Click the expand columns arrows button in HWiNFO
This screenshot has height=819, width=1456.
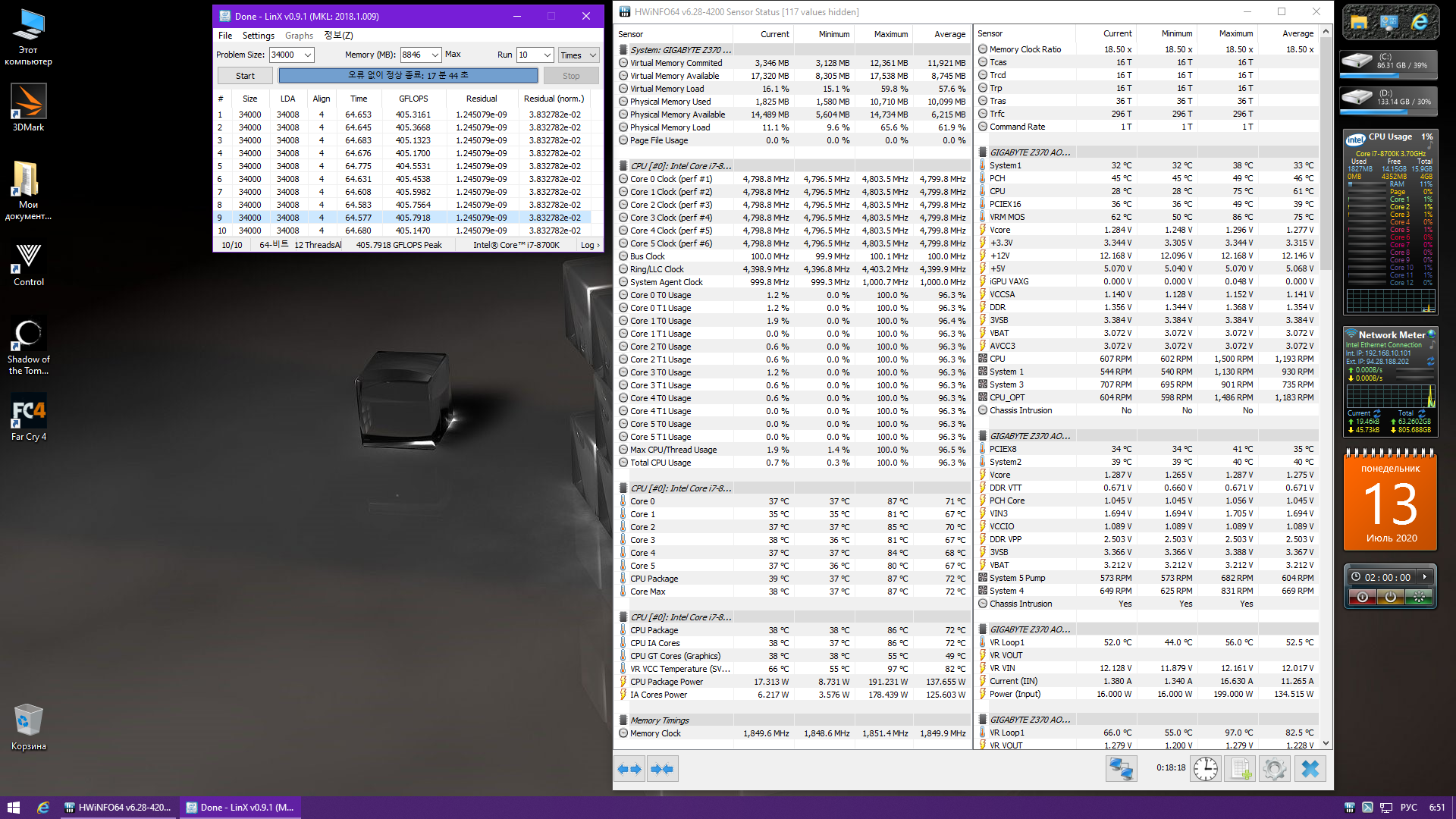tap(629, 769)
